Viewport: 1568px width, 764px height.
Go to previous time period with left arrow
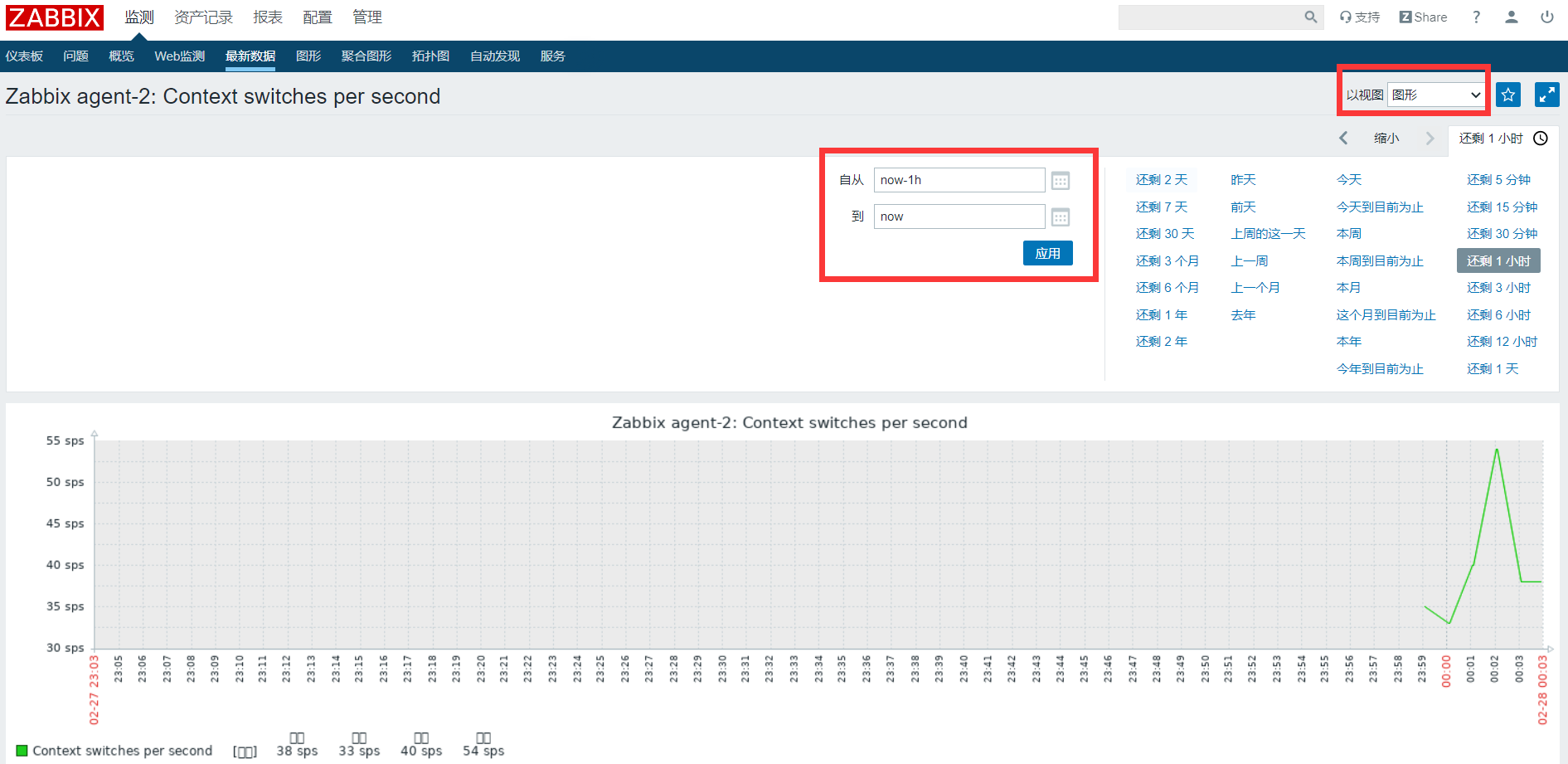point(1343,139)
